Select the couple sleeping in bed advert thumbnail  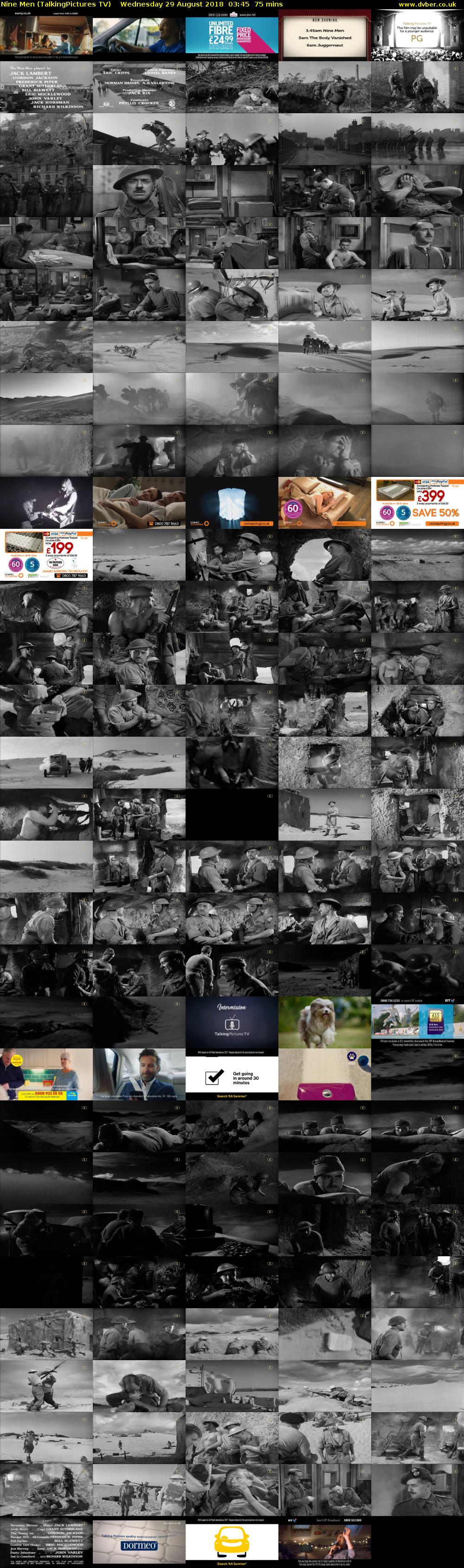[139, 502]
